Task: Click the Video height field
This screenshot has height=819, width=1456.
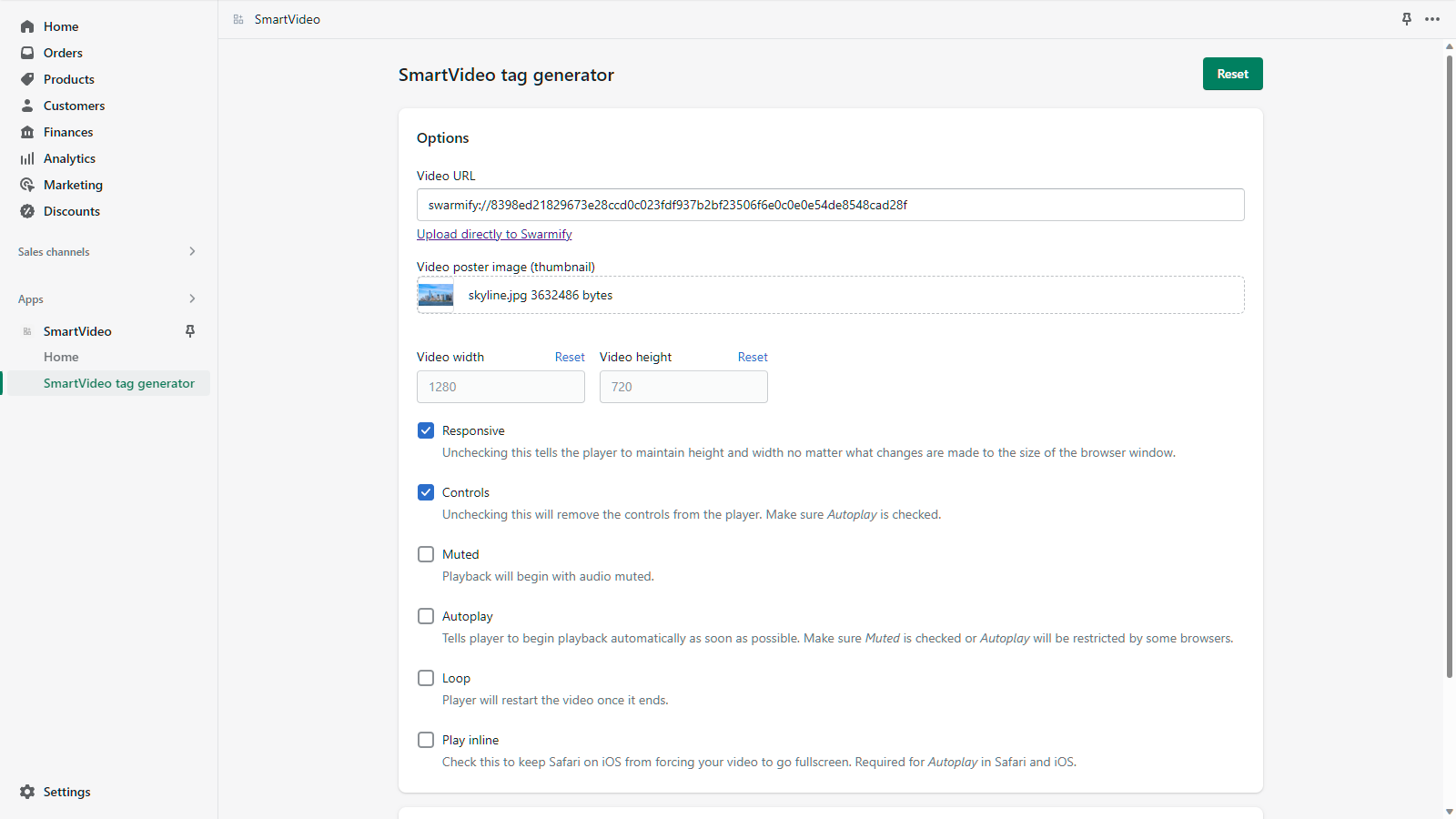Action: 683,387
